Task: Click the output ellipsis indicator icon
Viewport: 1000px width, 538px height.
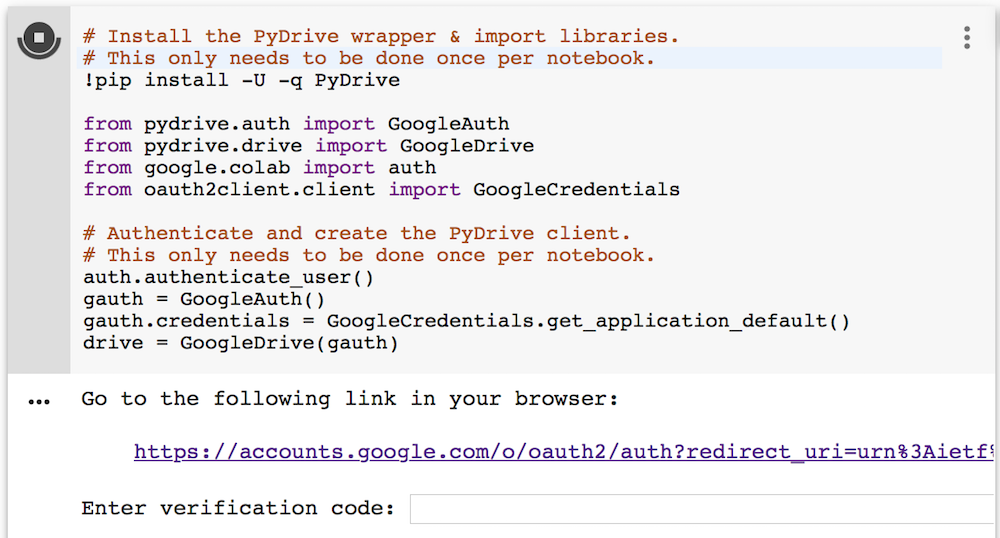Action: 39,402
